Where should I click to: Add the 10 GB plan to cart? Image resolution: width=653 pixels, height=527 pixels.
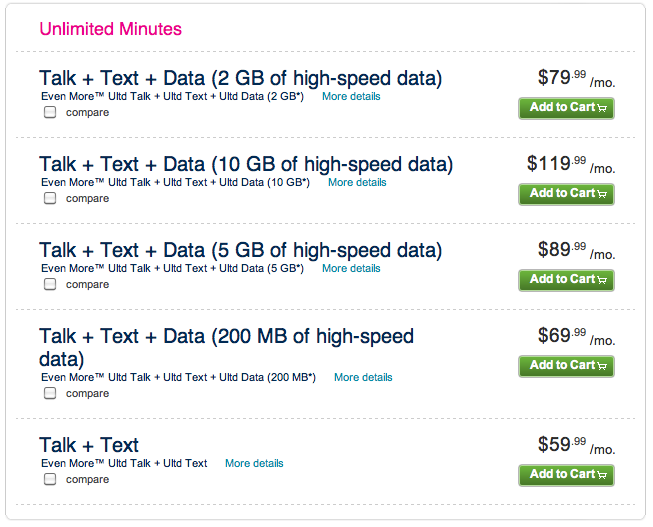click(565, 194)
